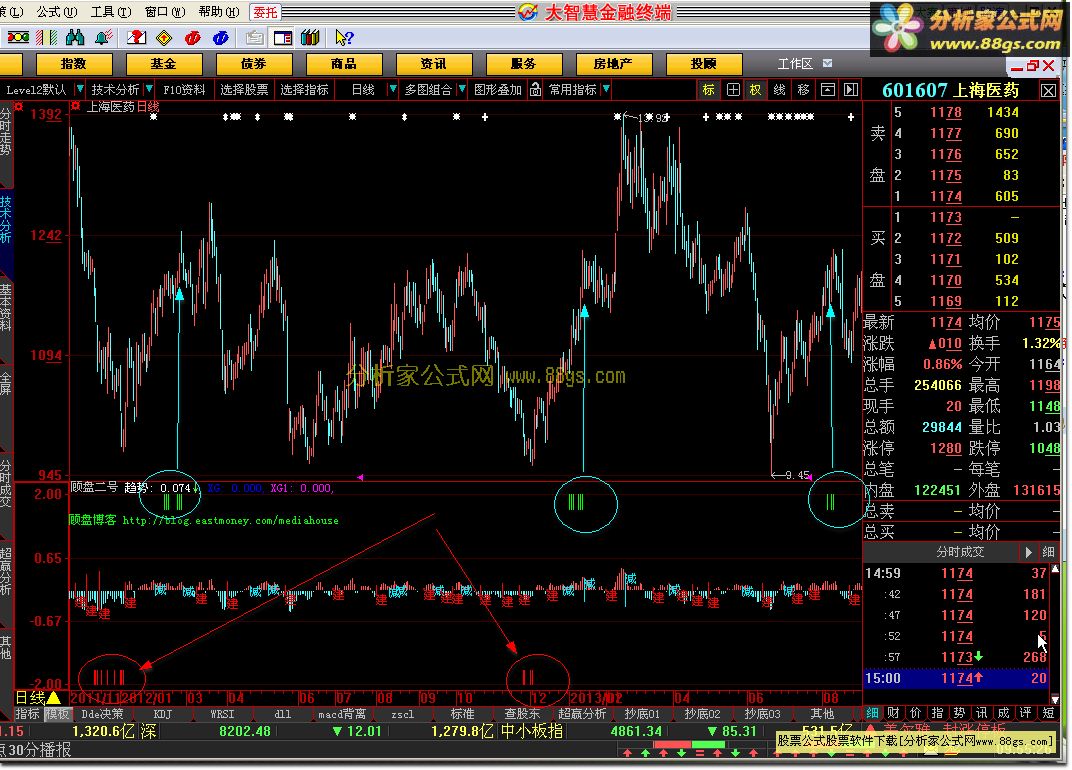Toggle the 评 bottom-right panel tab
Viewport: 1072px width, 770px height.
1026,713
